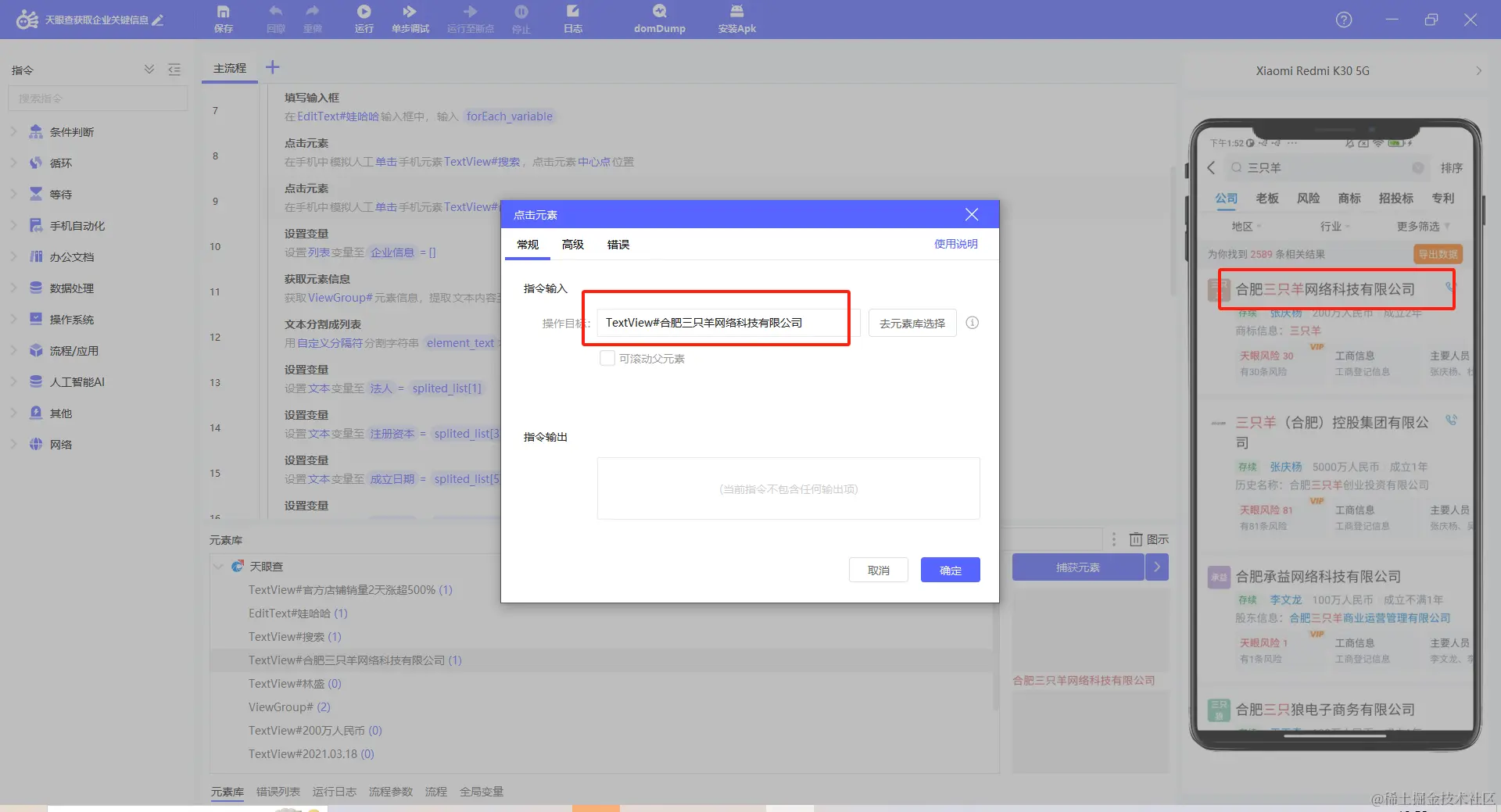Select ViewGroup# in the element library
The width and height of the screenshot is (1501, 812).
point(289,707)
